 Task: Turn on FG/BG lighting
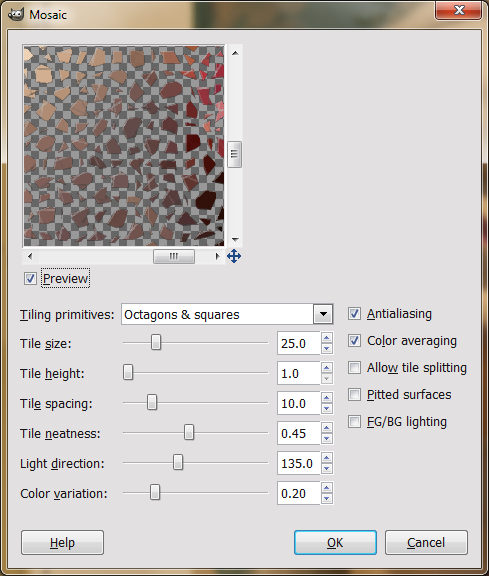354,421
